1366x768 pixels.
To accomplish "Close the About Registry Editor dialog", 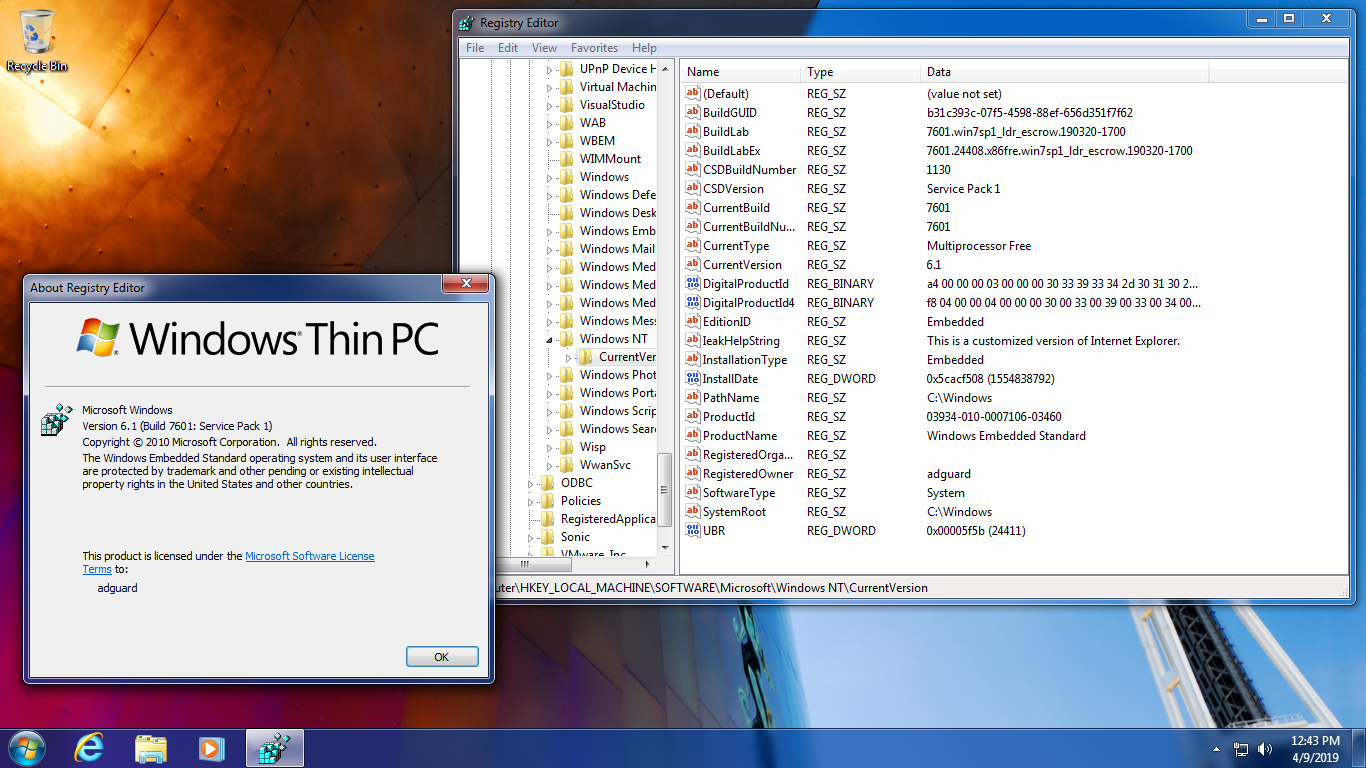I will point(465,284).
